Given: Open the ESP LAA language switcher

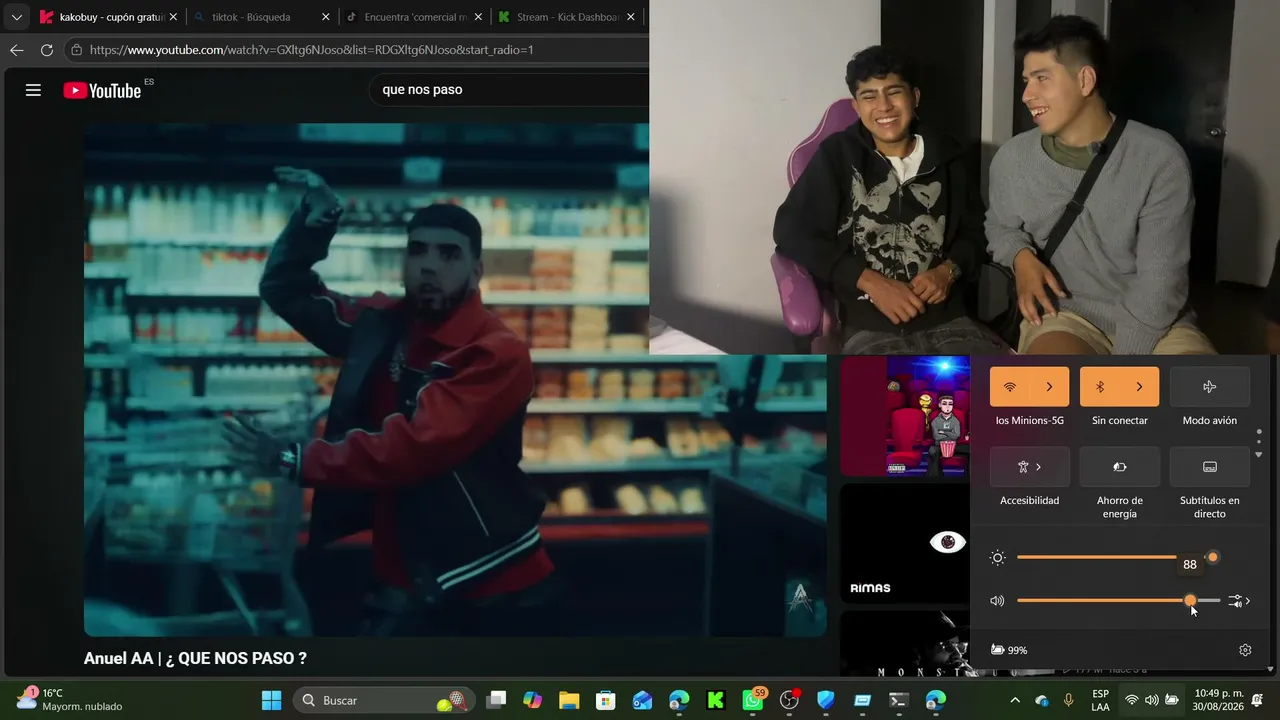Looking at the screenshot, I should click(1100, 700).
